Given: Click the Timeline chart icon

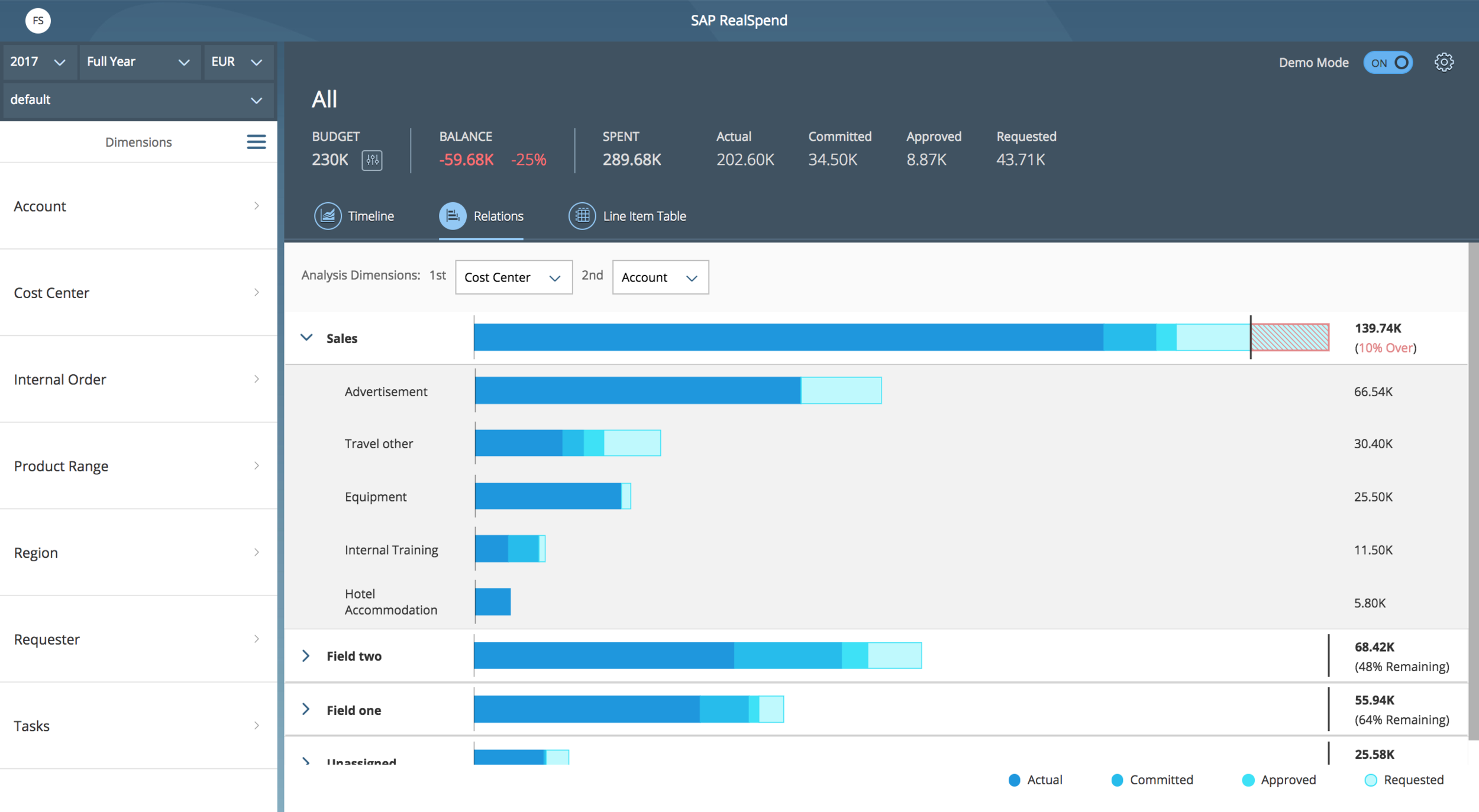Looking at the screenshot, I should 328,216.
